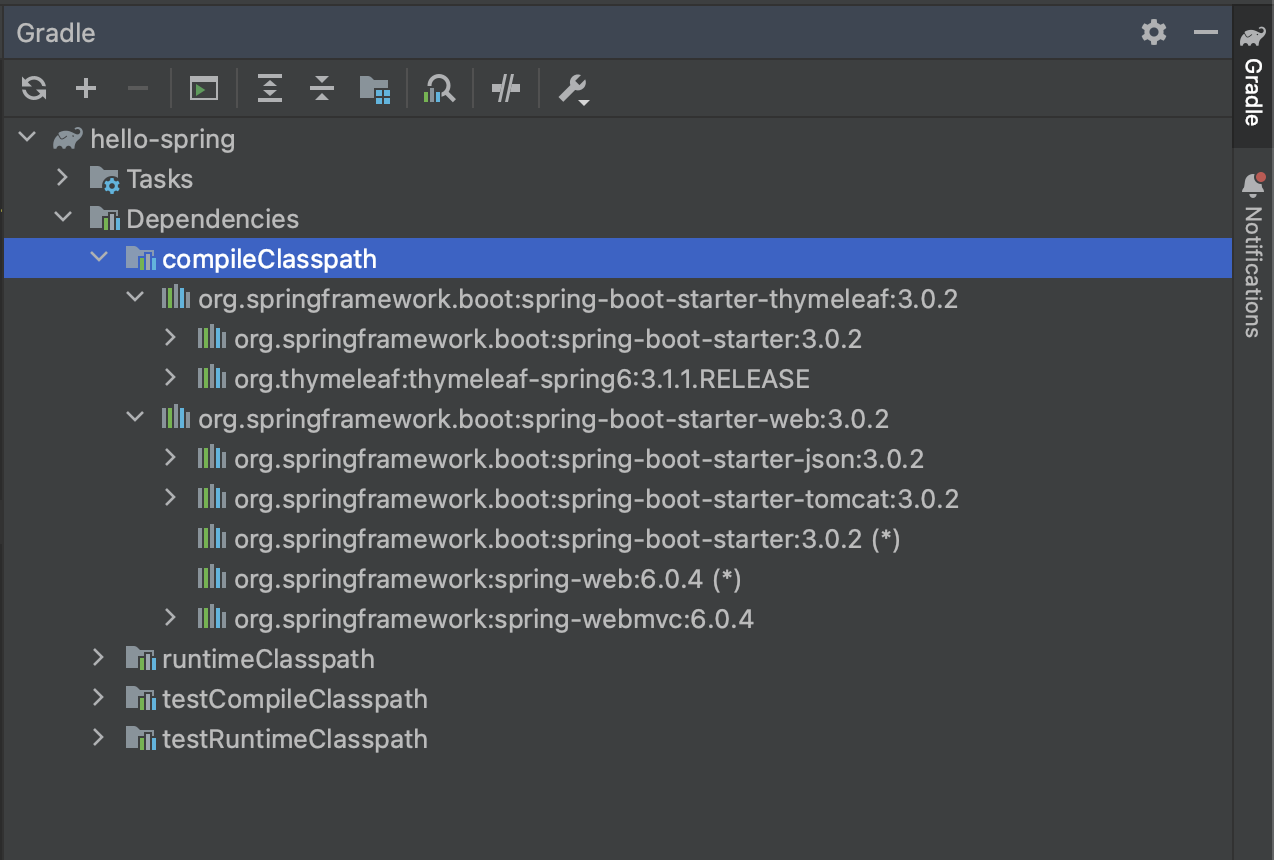The height and width of the screenshot is (860, 1274).
Task: Click library icon of spring-boot-starter-json
Action: (212, 458)
